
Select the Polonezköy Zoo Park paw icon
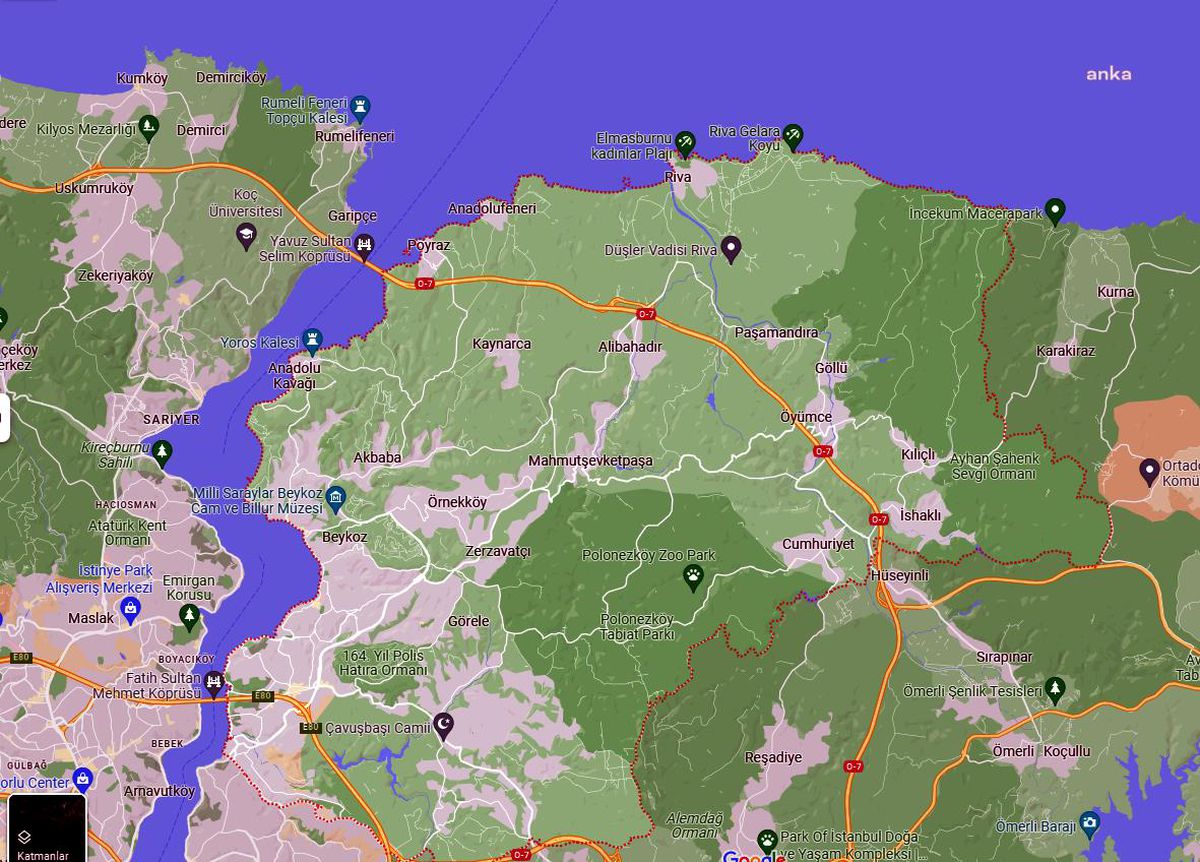[693, 576]
